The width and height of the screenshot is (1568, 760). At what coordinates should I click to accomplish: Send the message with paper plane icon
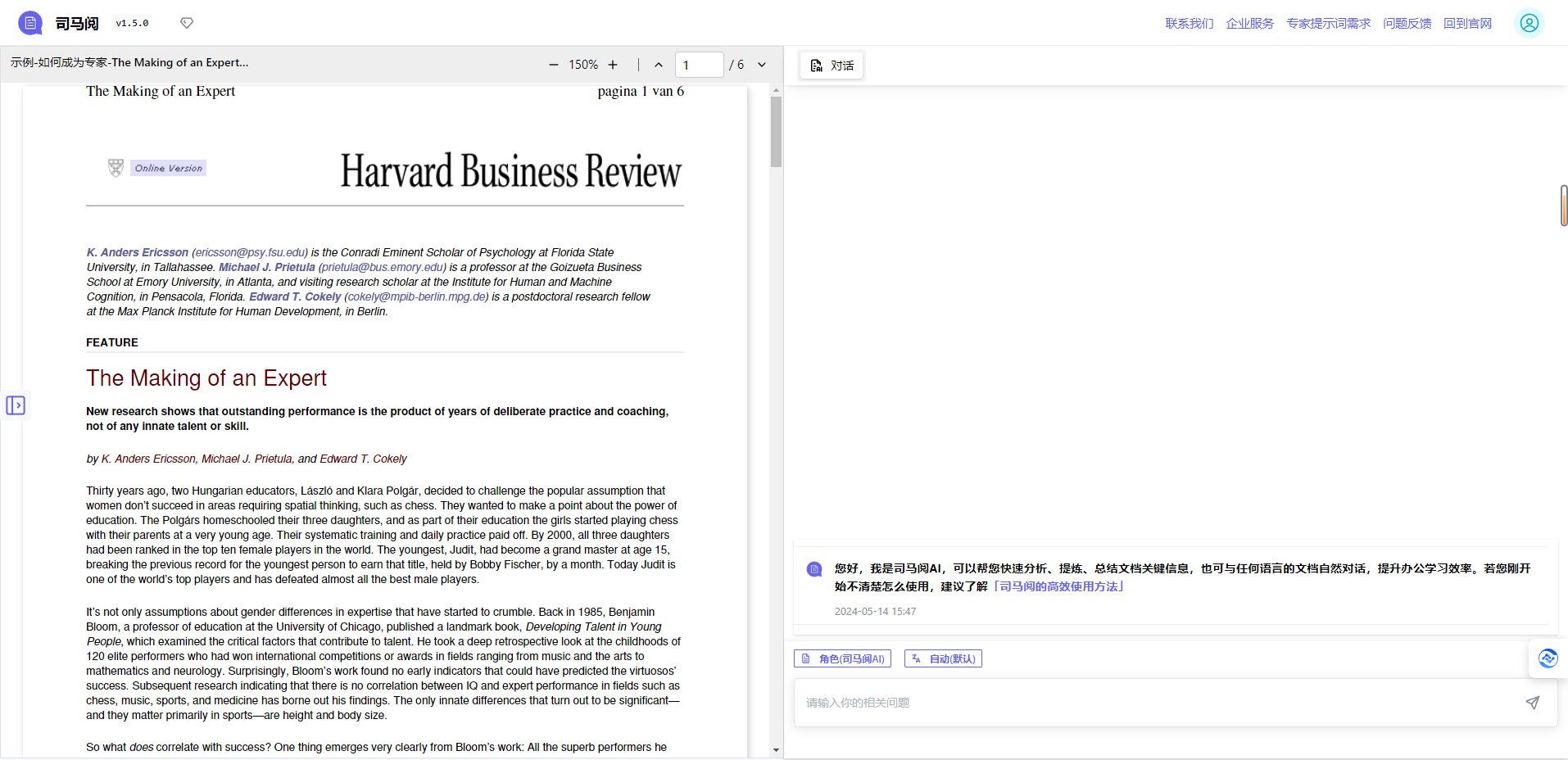(1532, 703)
